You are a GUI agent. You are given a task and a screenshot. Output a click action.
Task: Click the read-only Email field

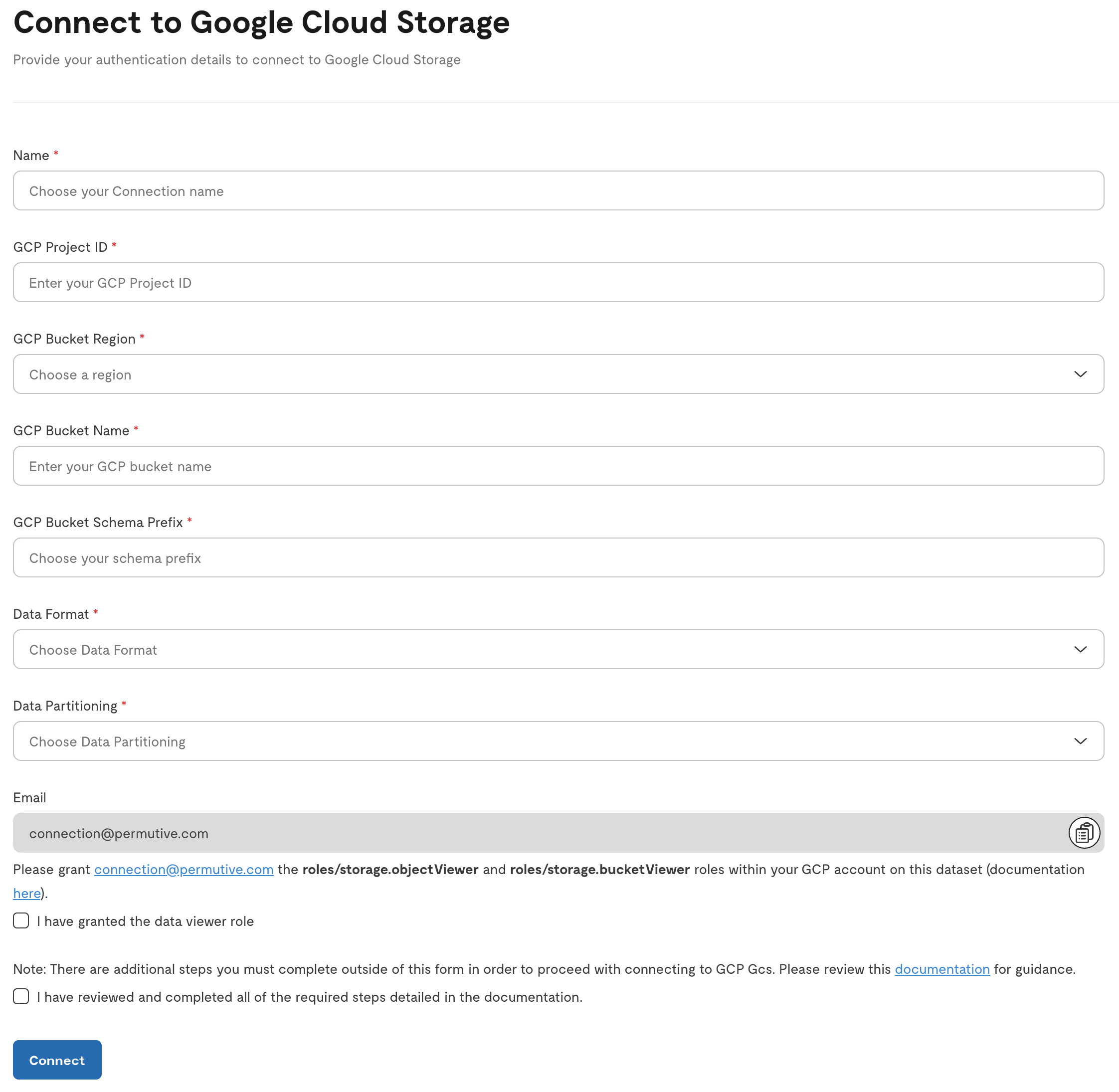[539, 832]
